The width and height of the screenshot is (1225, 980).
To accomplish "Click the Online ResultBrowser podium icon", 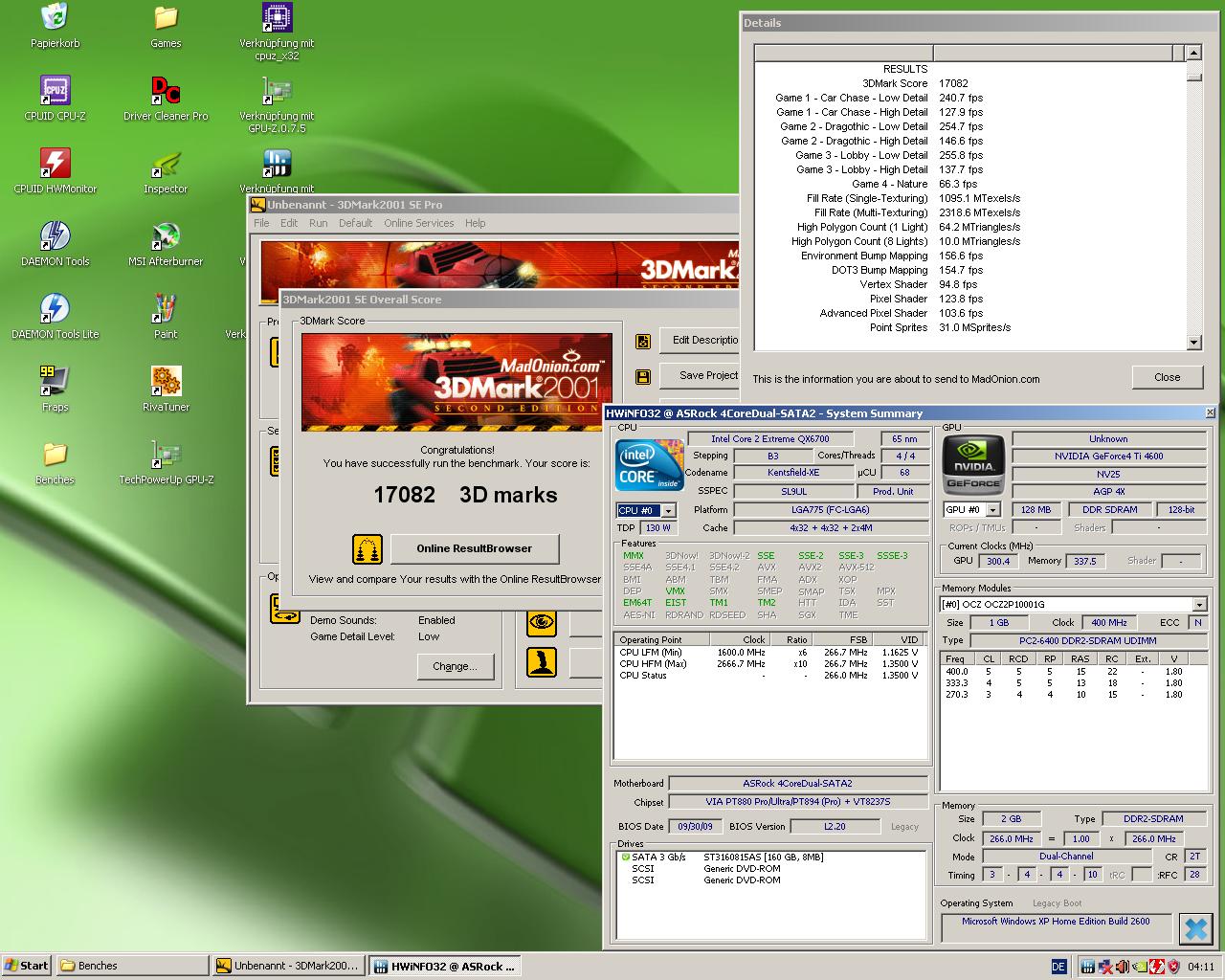I will 367,549.
